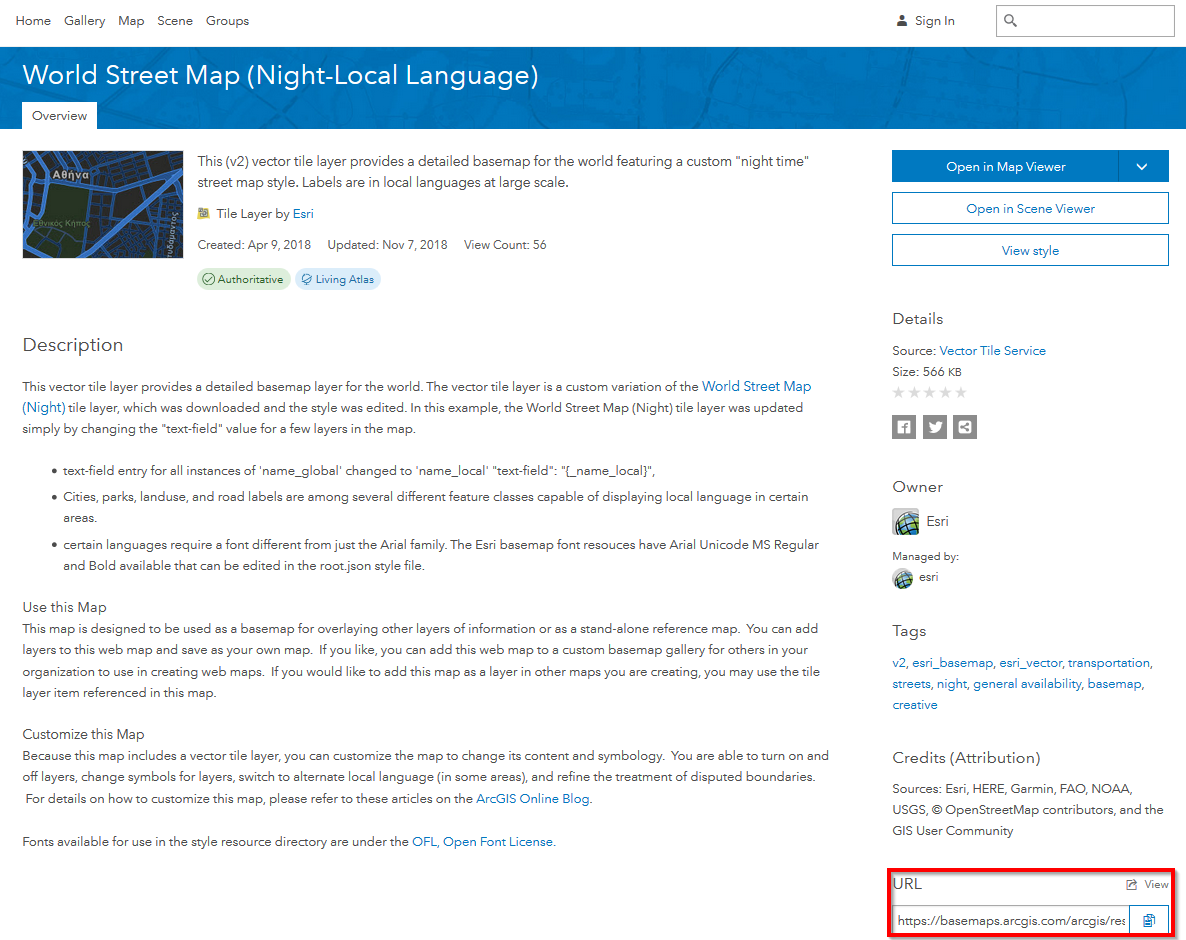Open the Map menu item
This screenshot has height=940, width=1186.
[130, 20]
